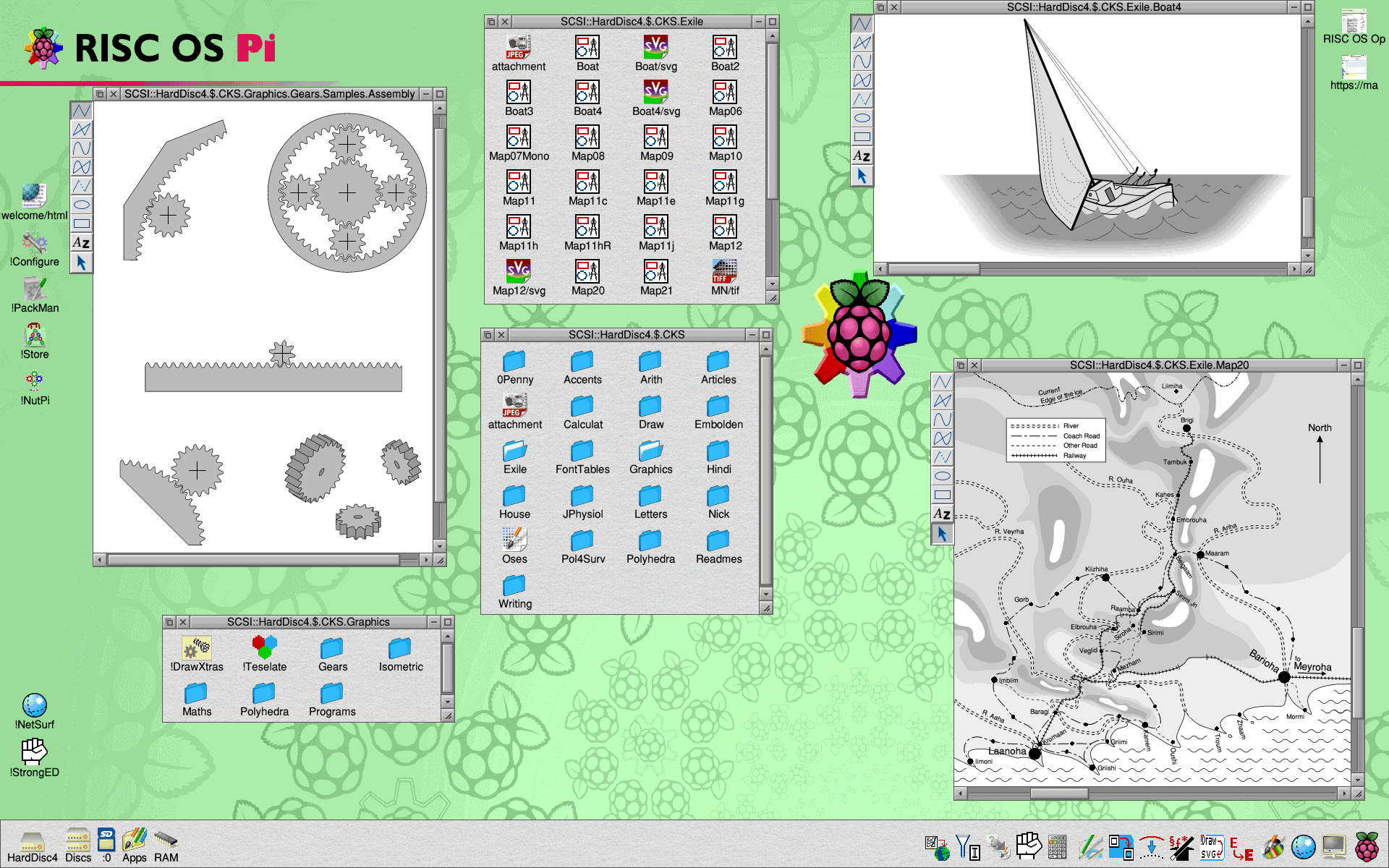Click the display monitor icon on icon bar
This screenshot has height=868, width=1389.
(1333, 846)
